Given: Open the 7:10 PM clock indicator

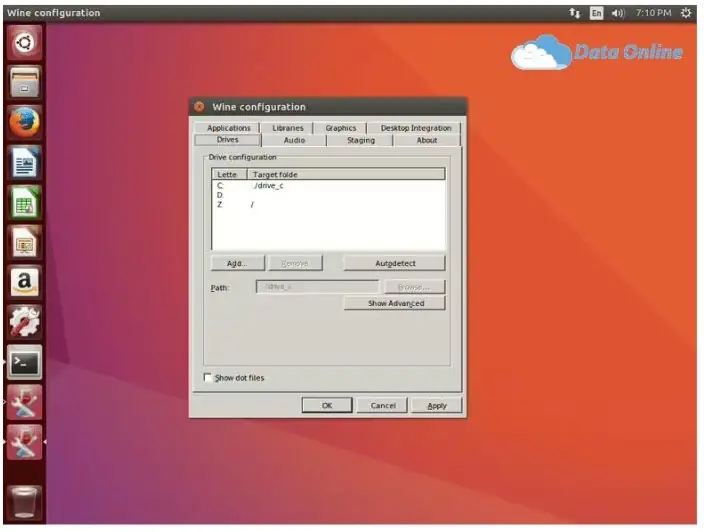Looking at the screenshot, I should [653, 13].
